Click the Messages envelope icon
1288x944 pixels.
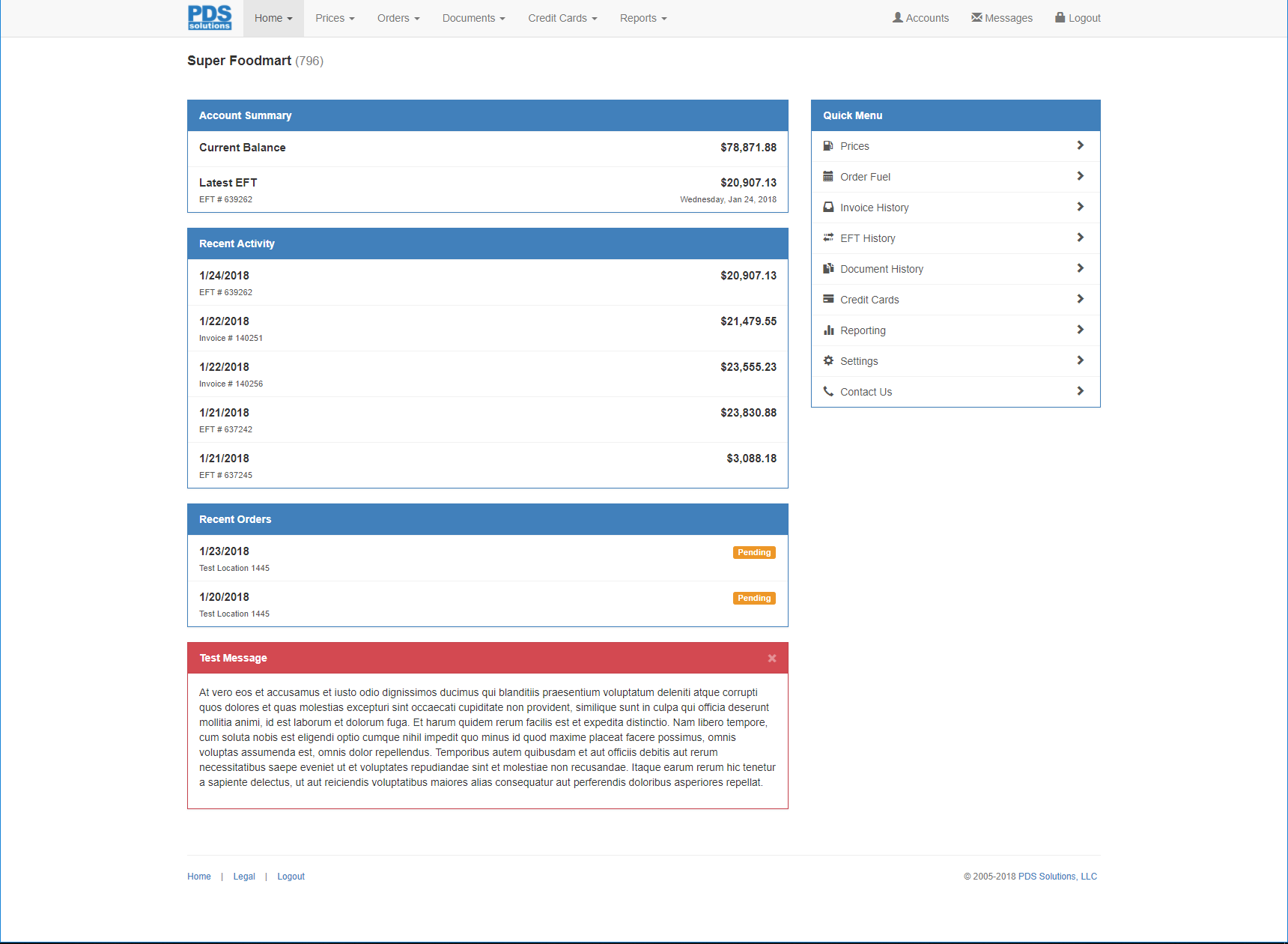[x=976, y=16]
